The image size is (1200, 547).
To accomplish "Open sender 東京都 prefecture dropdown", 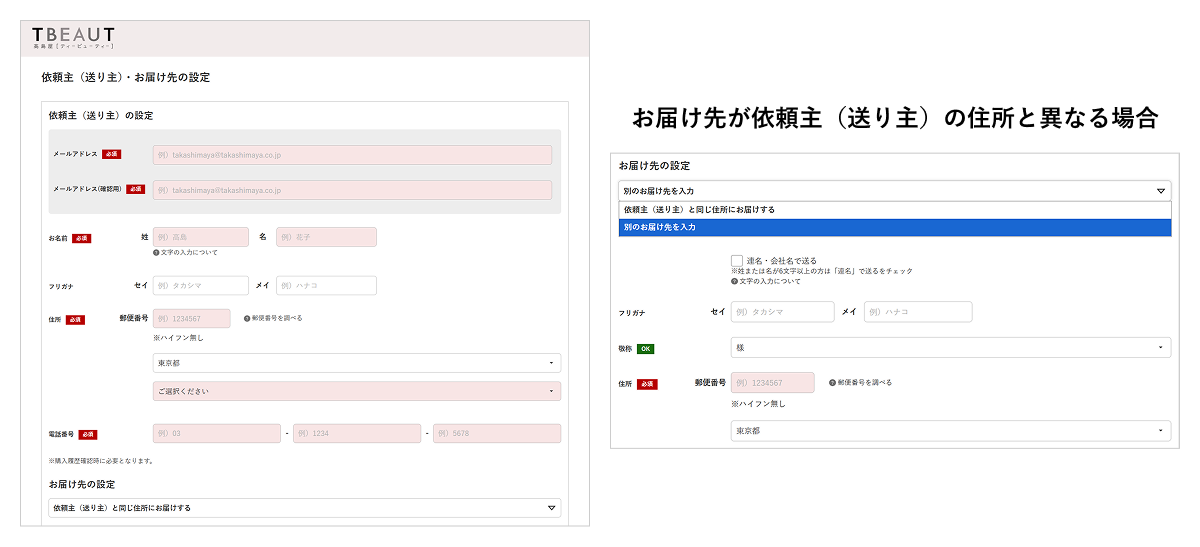I will click(x=357, y=363).
